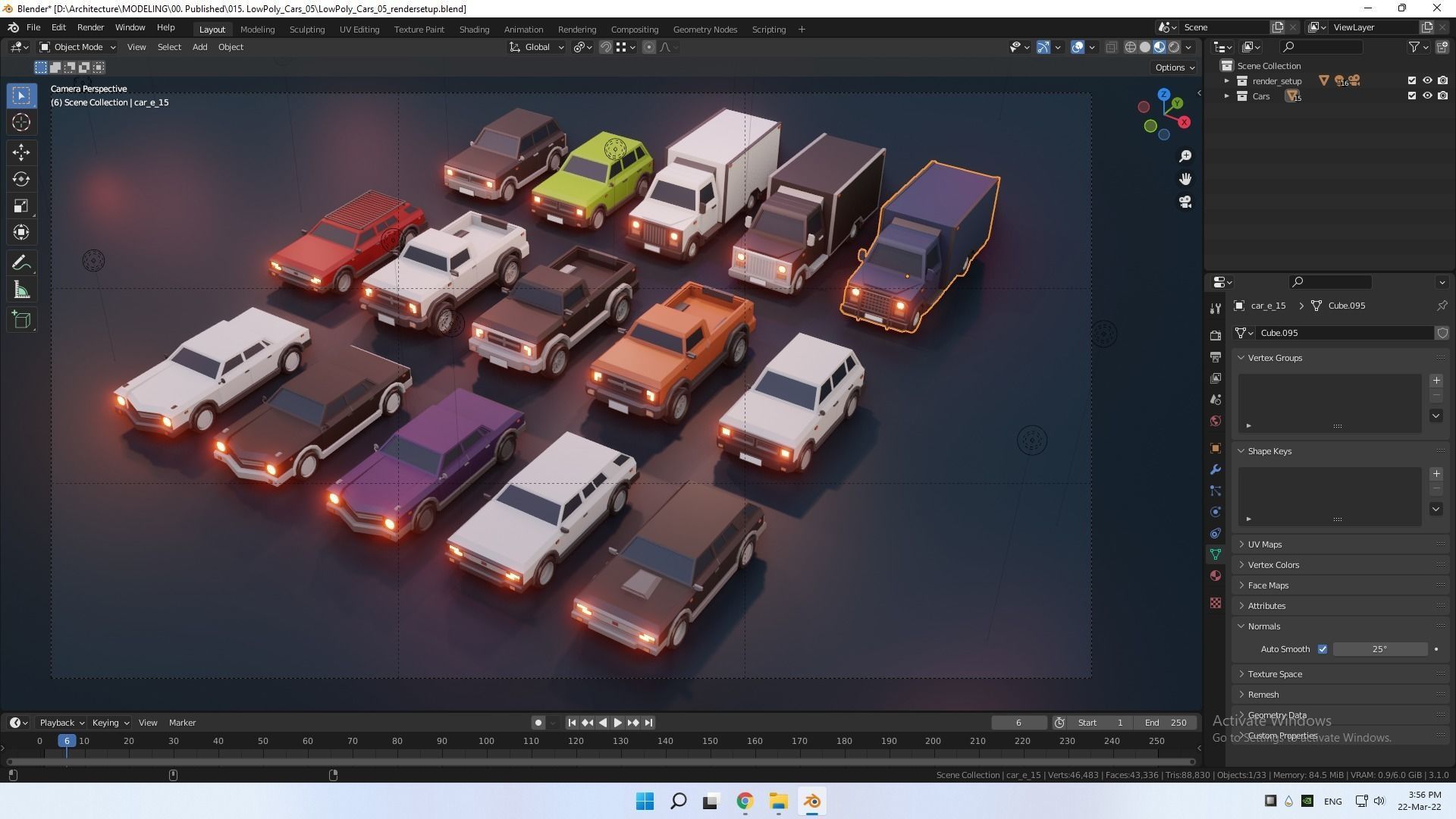This screenshot has width=1456, height=819.
Task: Open Global transform orientation dropdown
Action: click(537, 47)
